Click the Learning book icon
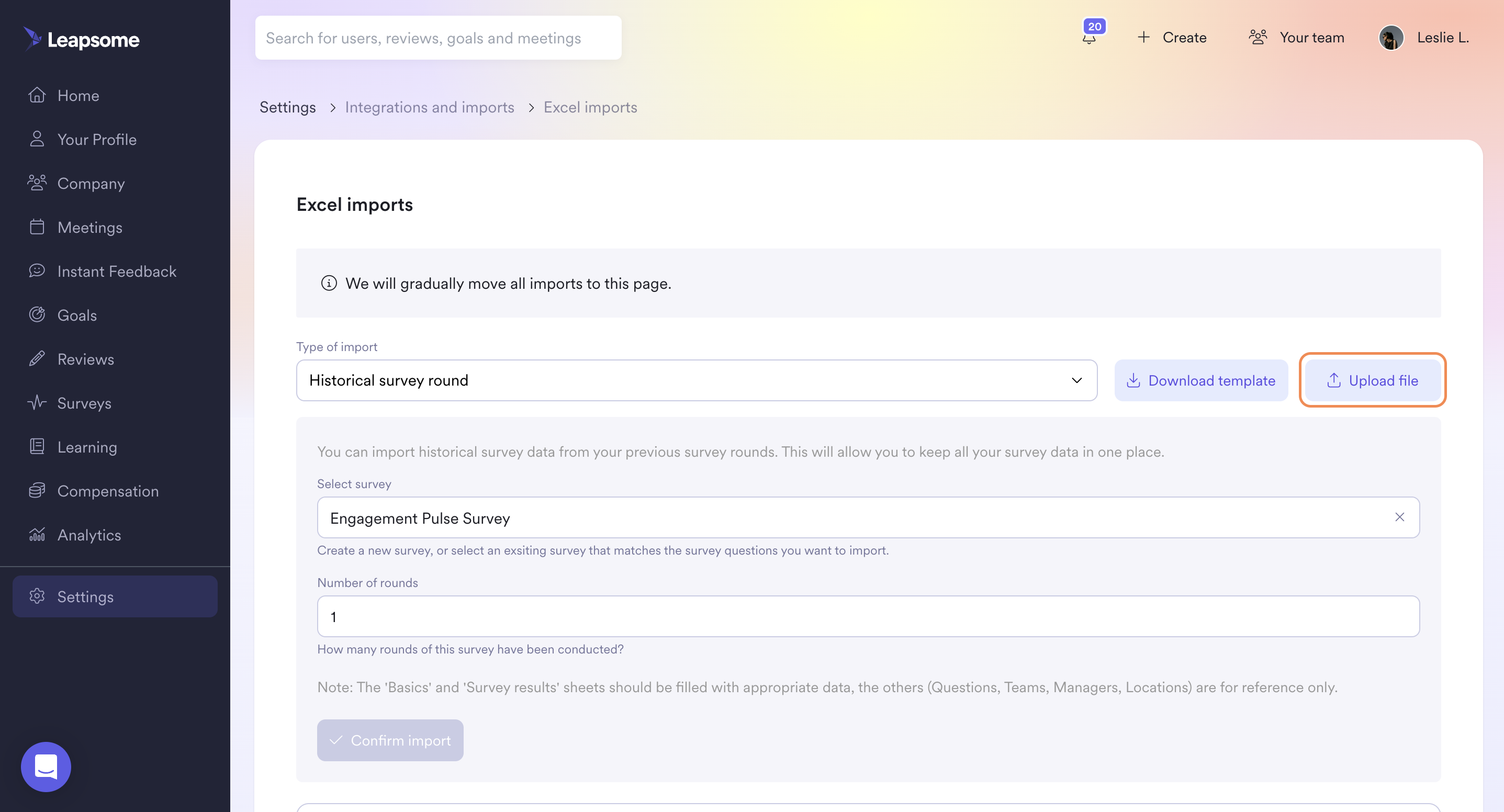The height and width of the screenshot is (812, 1504). click(x=37, y=447)
